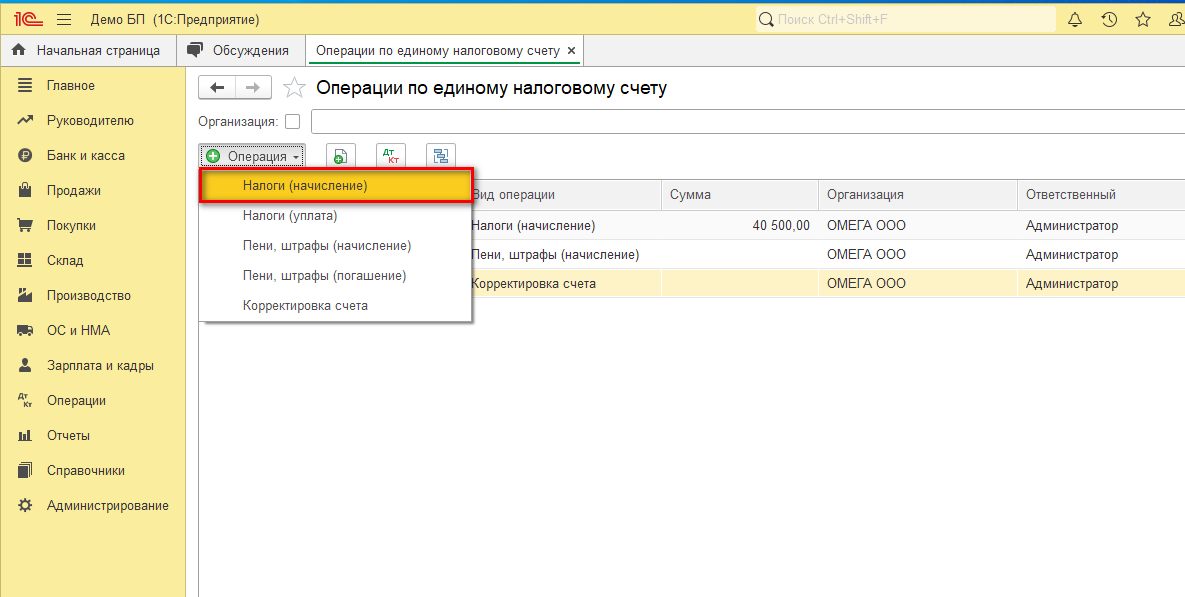This screenshot has height=597, width=1185.
Task: Go forward with right arrow button
Action: [253, 88]
